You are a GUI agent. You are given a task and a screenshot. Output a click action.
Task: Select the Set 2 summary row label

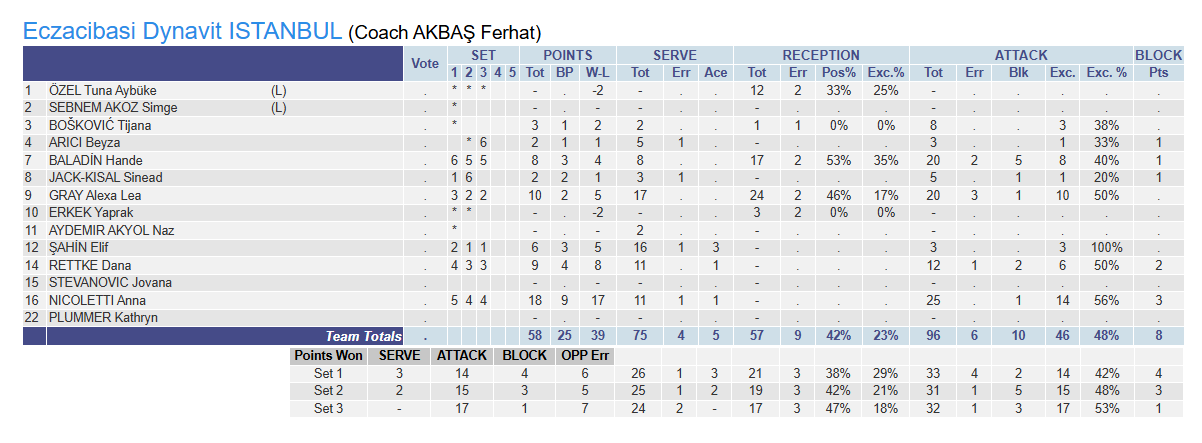coord(329,390)
